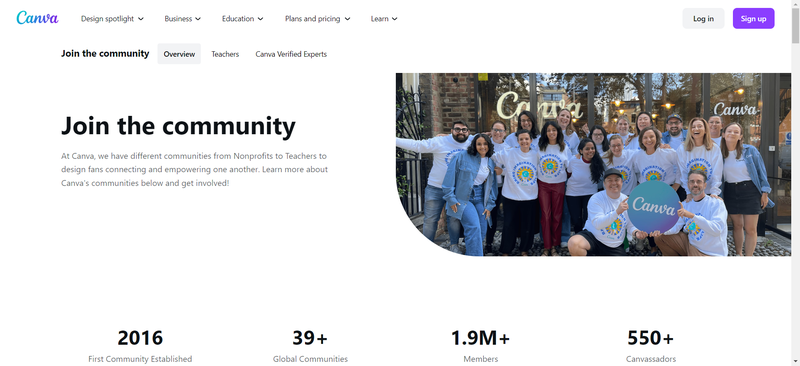The width and height of the screenshot is (800, 366).
Task: Click the 39+ statistic
Action: tap(310, 337)
